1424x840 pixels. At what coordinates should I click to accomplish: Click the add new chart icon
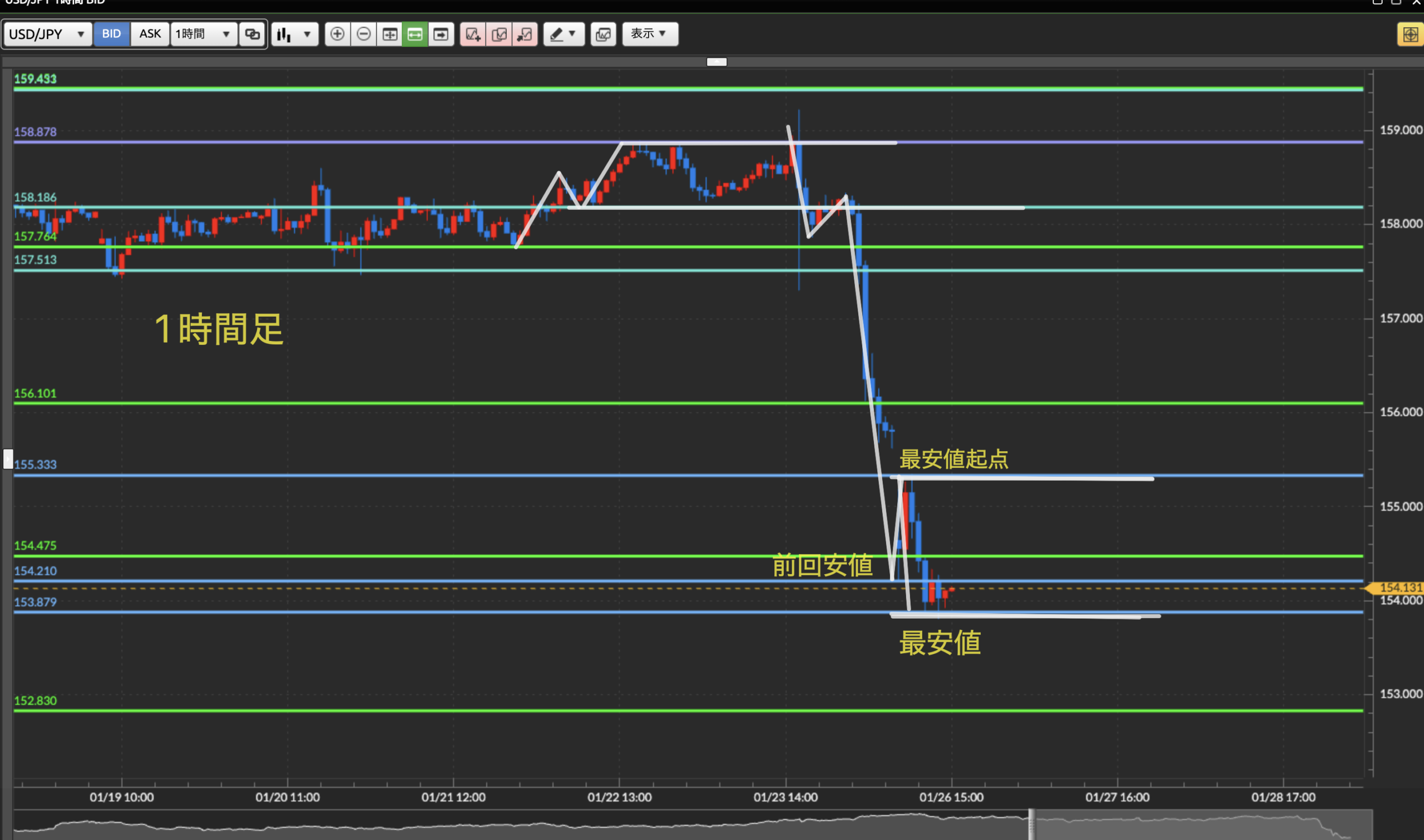pos(473,34)
